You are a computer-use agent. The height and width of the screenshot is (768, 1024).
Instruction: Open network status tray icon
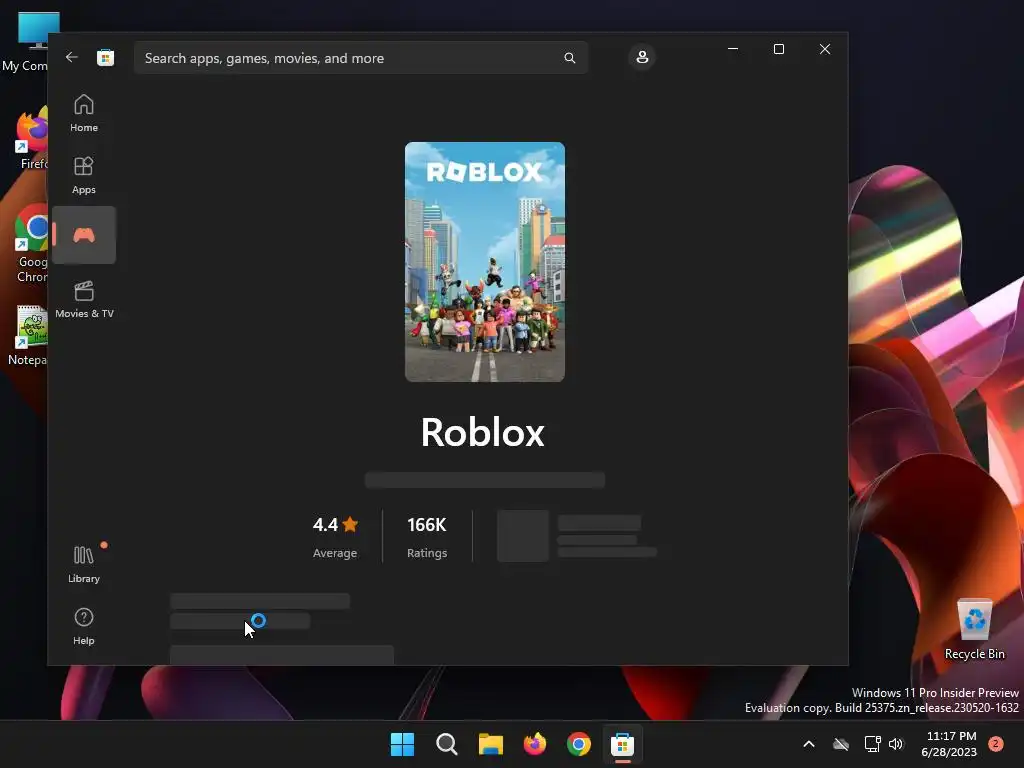[872, 744]
